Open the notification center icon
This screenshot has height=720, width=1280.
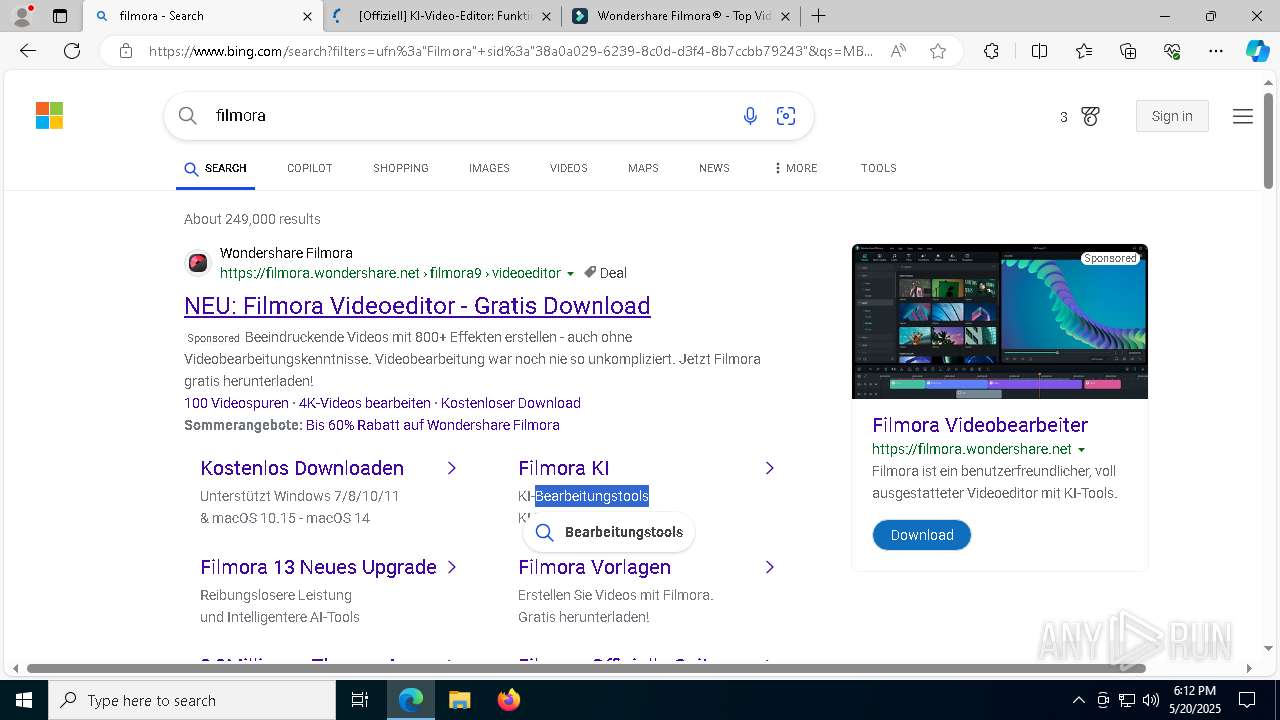point(1247,700)
